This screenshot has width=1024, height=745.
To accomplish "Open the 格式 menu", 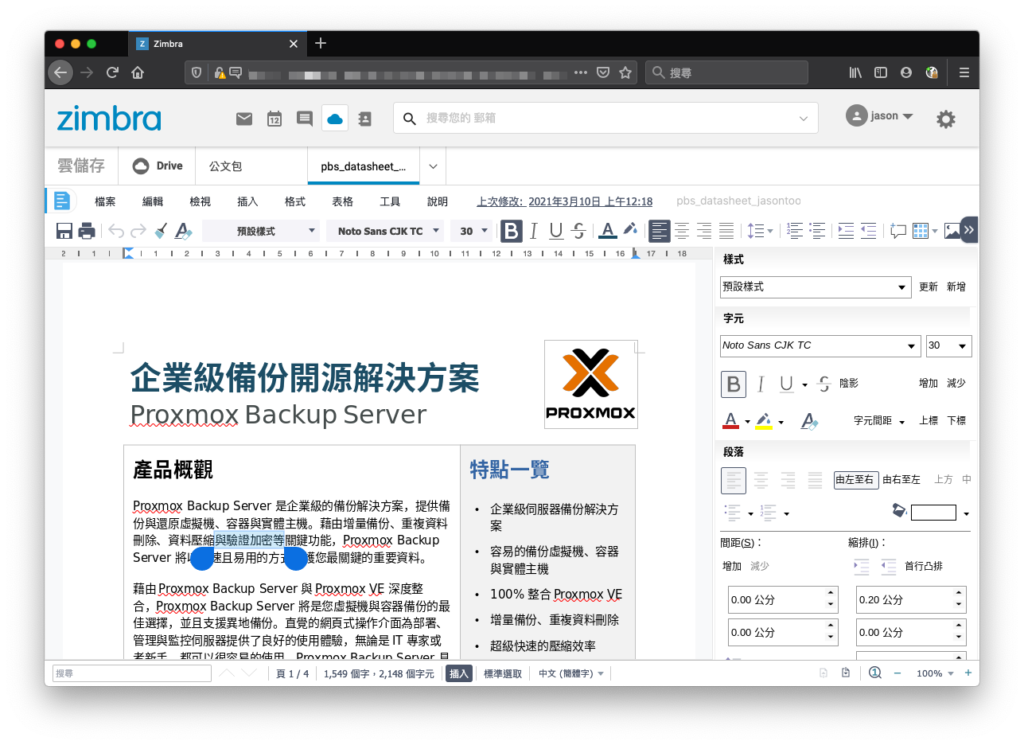I will point(295,202).
